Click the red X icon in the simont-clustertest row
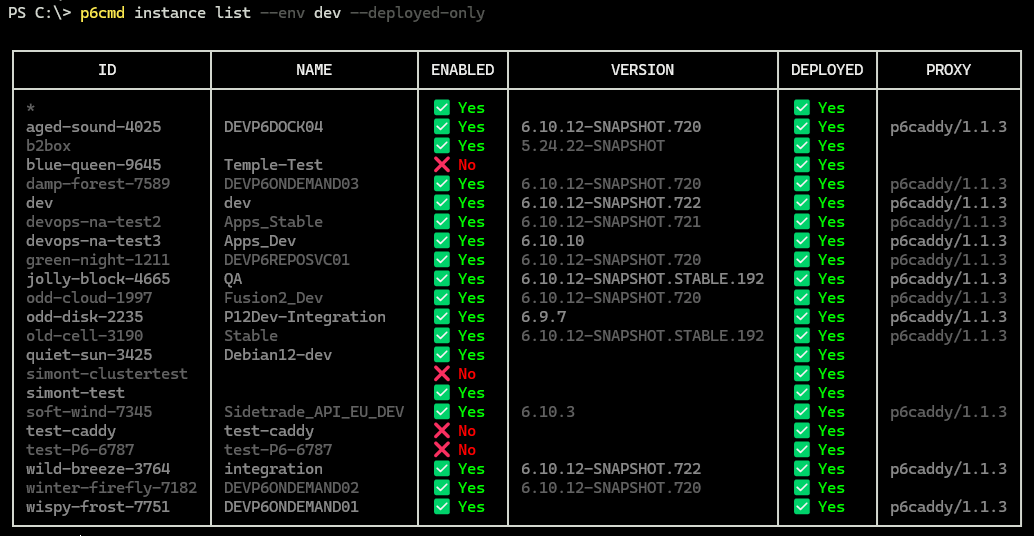This screenshot has height=536, width=1034. coord(442,374)
